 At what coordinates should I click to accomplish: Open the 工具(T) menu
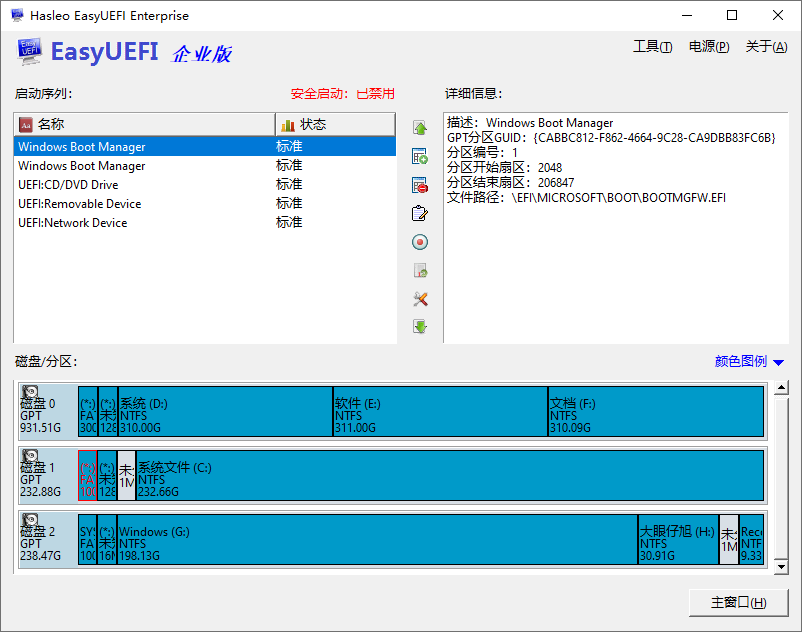[653, 47]
